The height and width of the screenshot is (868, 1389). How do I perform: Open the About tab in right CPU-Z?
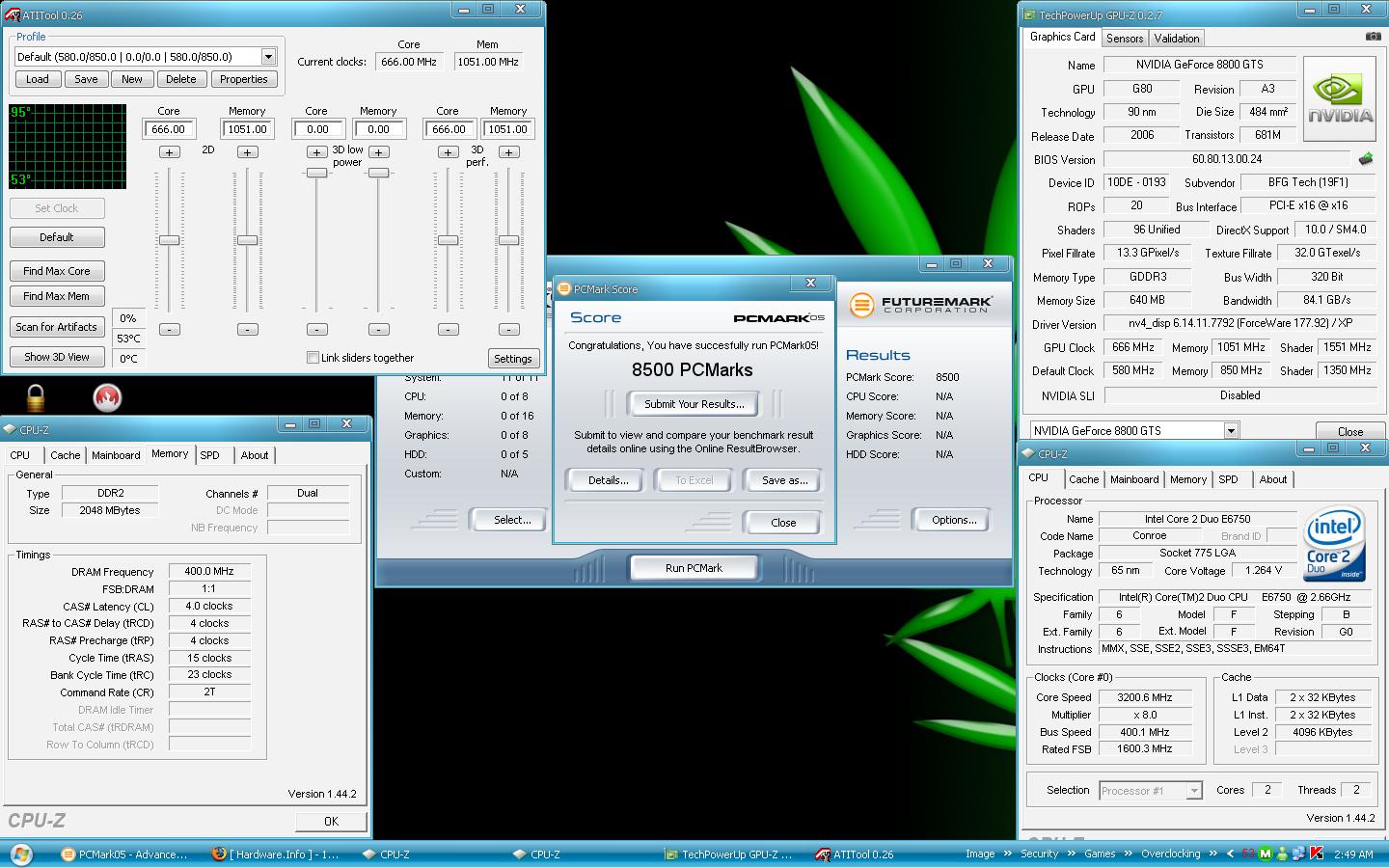coord(1272,479)
